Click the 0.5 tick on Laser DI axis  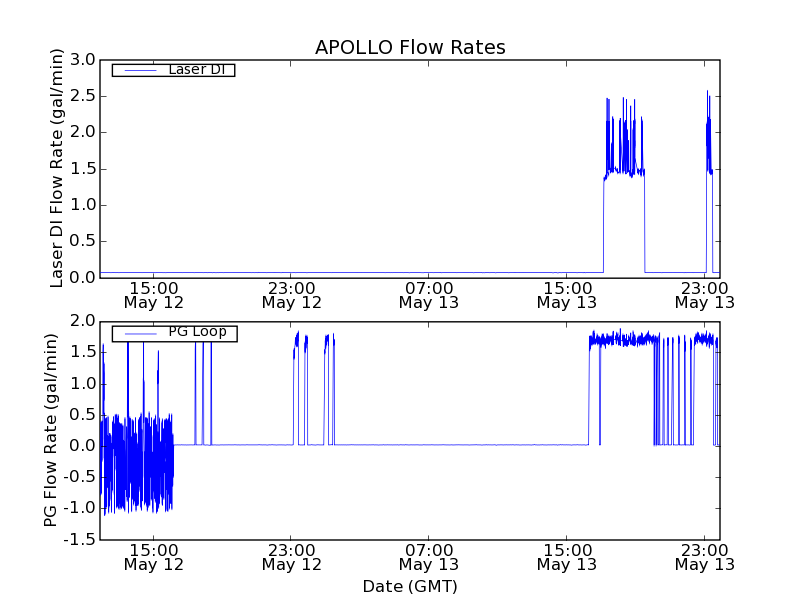pos(84,241)
